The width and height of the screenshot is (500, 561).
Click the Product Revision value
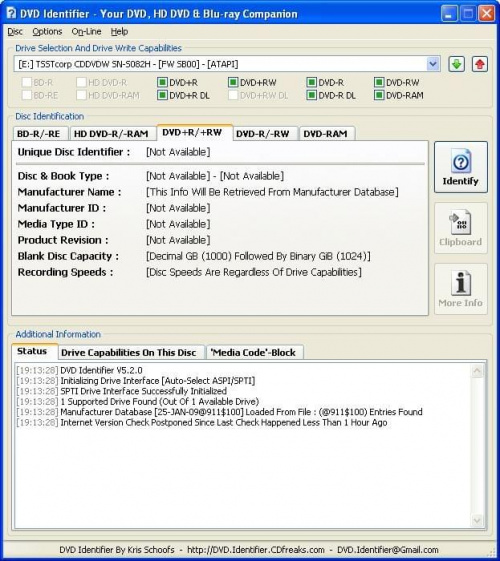[178, 240]
